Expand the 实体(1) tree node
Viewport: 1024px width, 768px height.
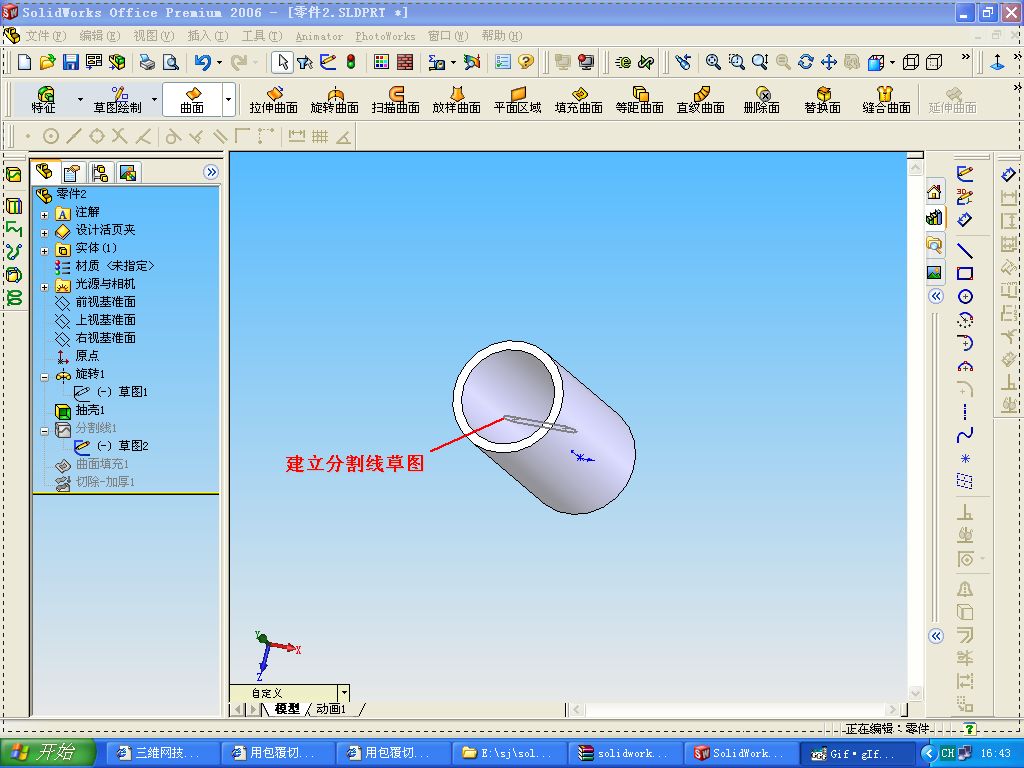[44, 251]
